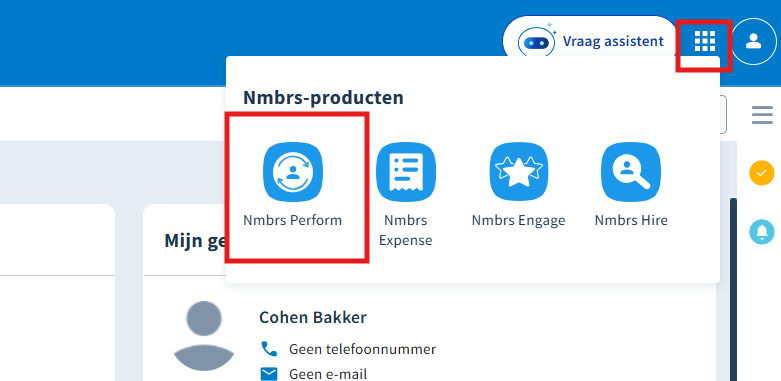
Task: Select the Nmbrs Perform label
Action: pyautogui.click(x=292, y=220)
